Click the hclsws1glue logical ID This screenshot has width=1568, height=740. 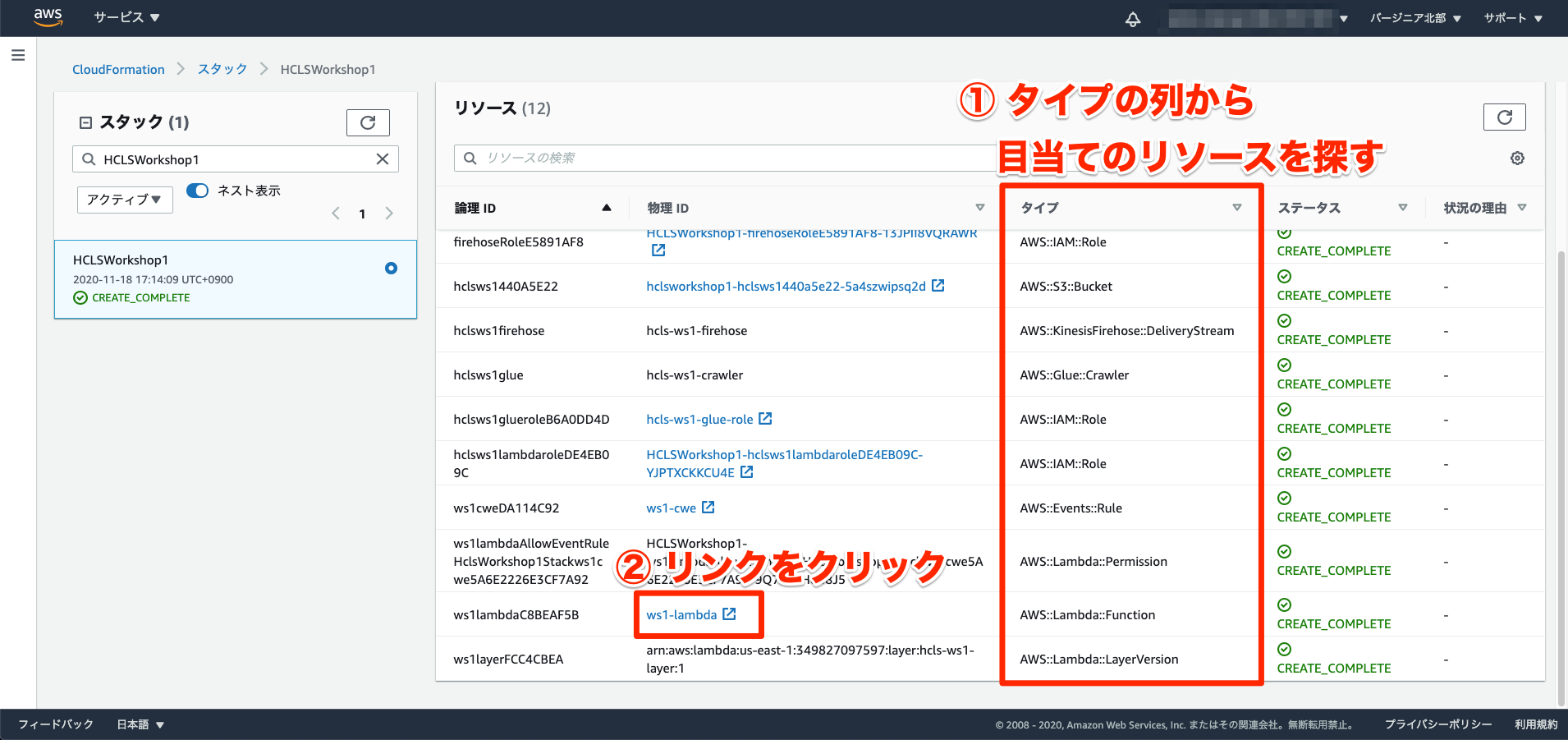point(488,375)
